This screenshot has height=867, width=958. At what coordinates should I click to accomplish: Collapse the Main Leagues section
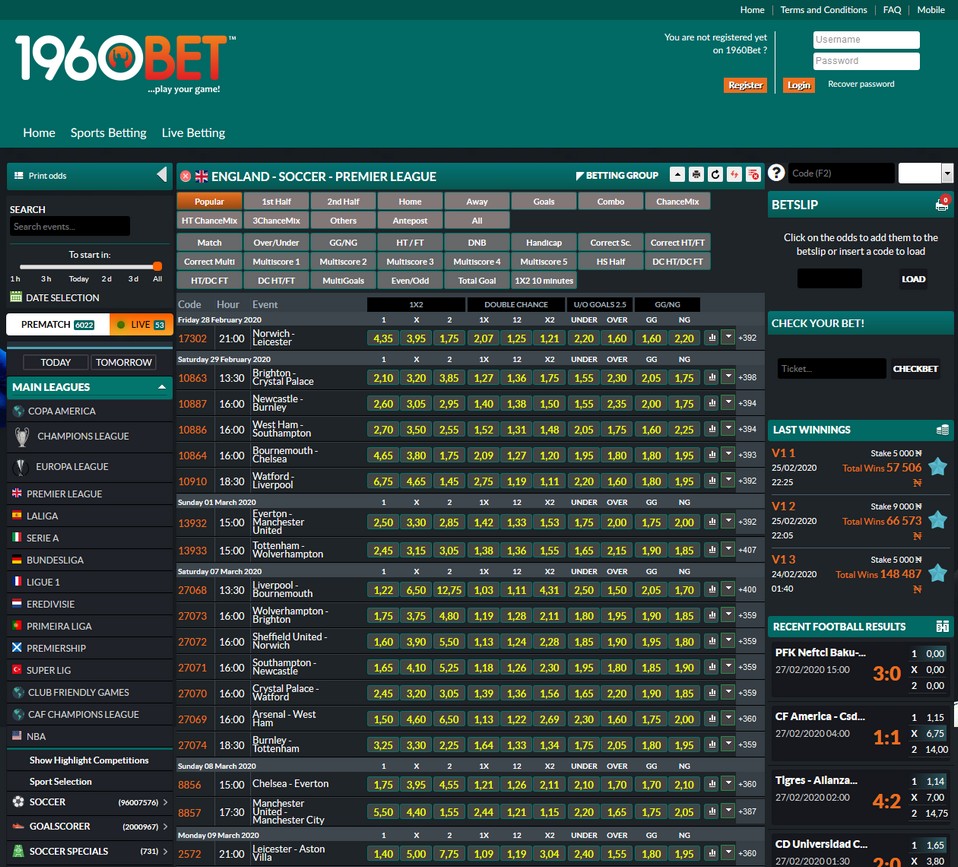coord(161,387)
